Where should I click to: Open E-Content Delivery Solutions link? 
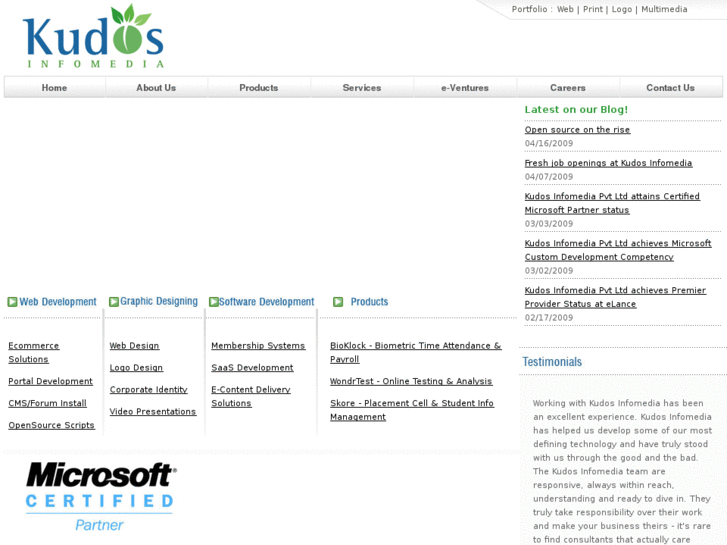(x=251, y=397)
